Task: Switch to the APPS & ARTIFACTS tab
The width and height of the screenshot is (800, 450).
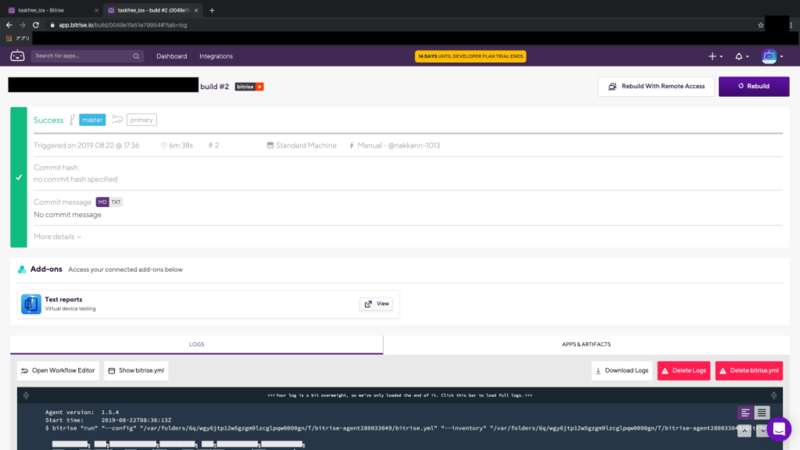Action: (x=586, y=344)
